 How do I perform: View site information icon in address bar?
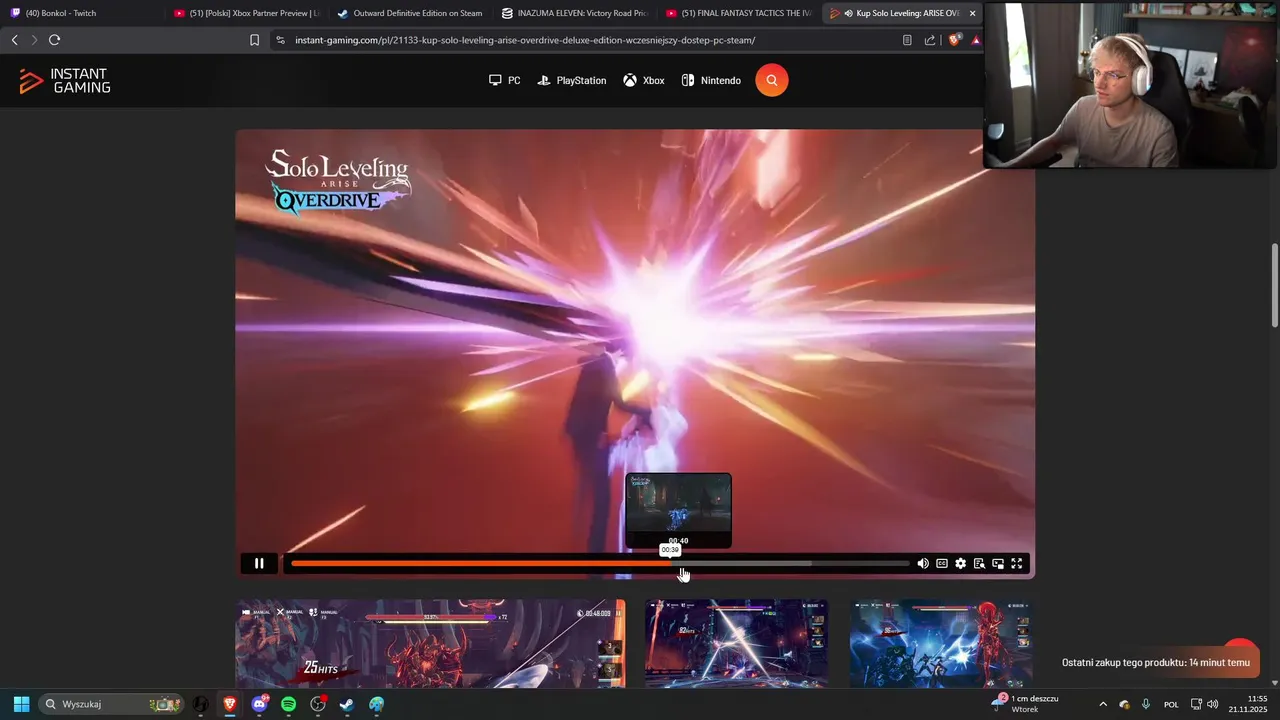280,40
